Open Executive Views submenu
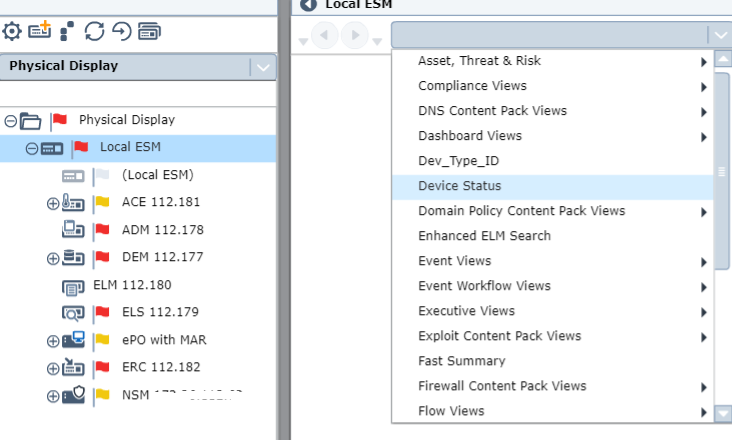 [x=552, y=311]
